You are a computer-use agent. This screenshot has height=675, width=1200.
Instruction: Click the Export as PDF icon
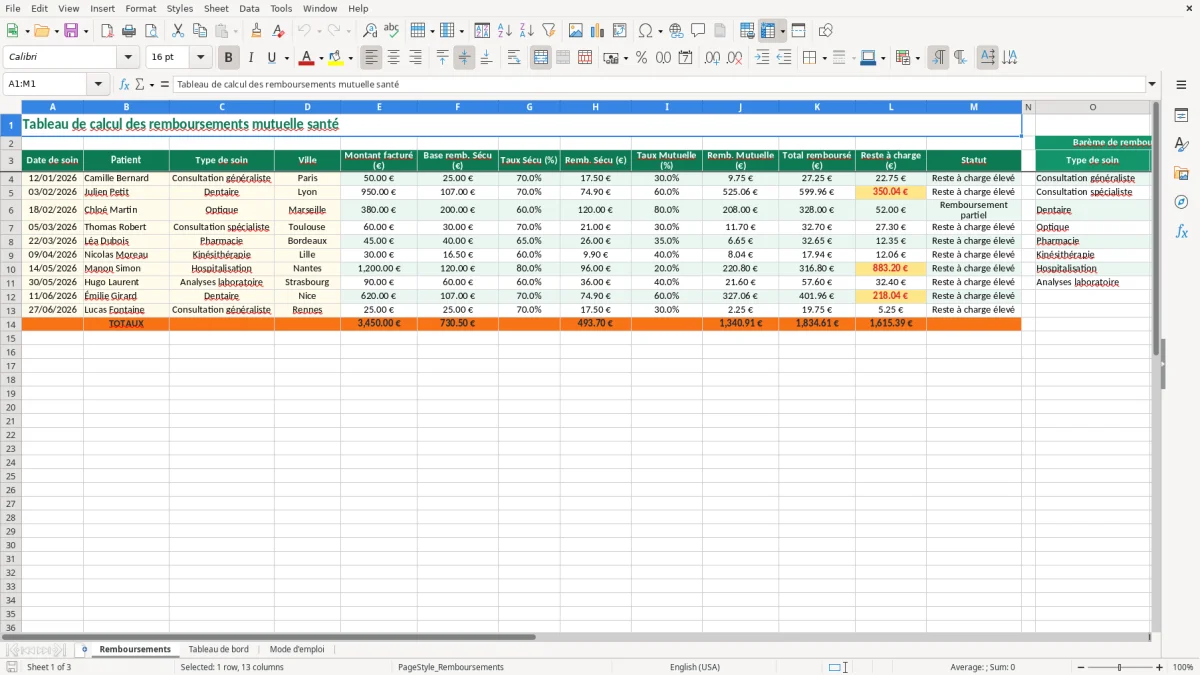[107, 31]
